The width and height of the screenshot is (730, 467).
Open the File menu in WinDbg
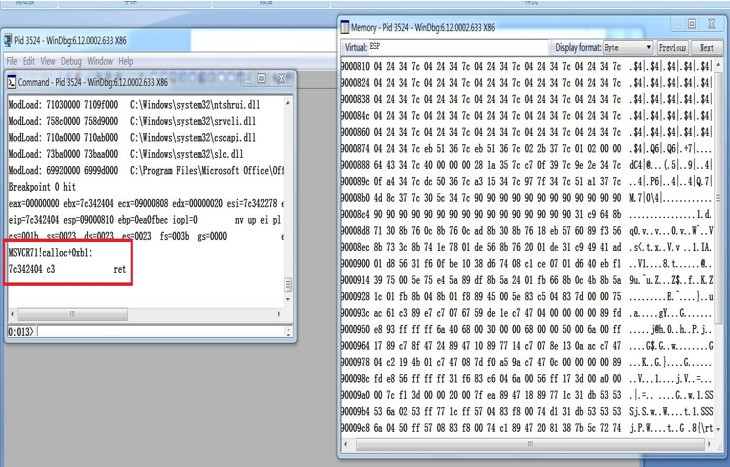pos(12,61)
